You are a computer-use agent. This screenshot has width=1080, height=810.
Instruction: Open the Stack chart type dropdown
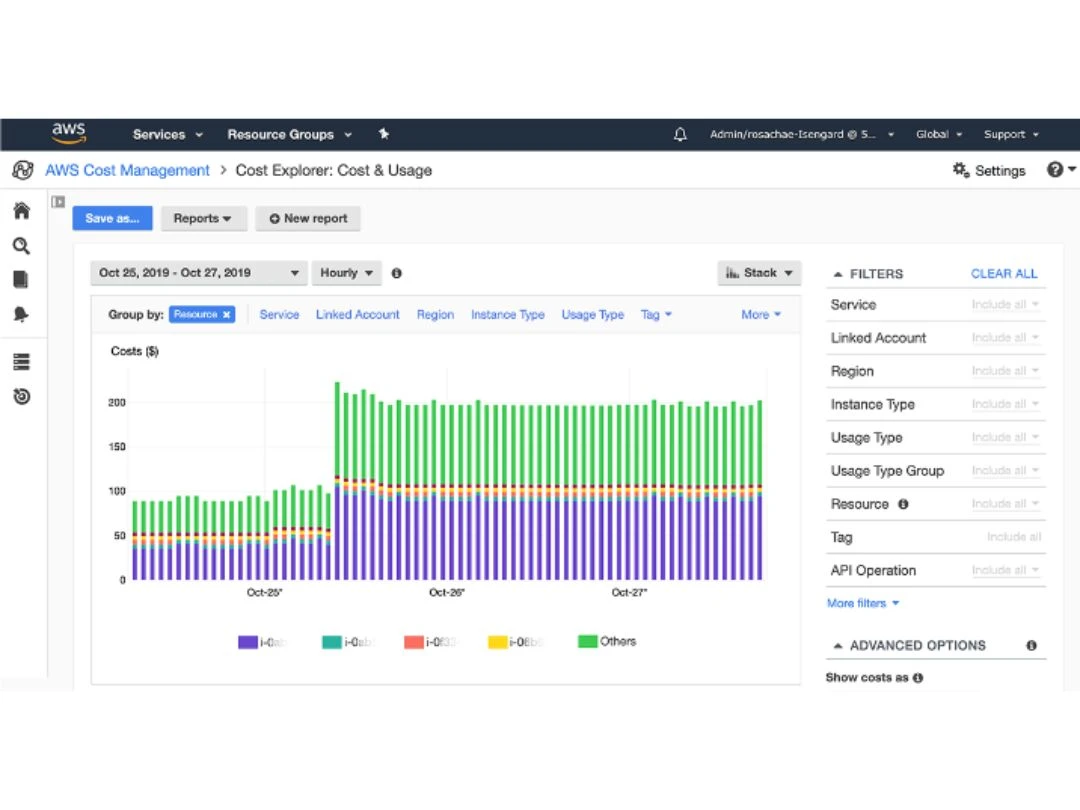(759, 273)
